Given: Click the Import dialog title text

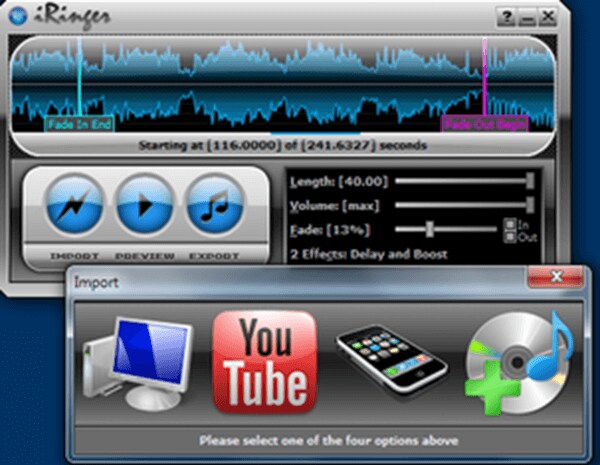Looking at the screenshot, I should click(96, 283).
